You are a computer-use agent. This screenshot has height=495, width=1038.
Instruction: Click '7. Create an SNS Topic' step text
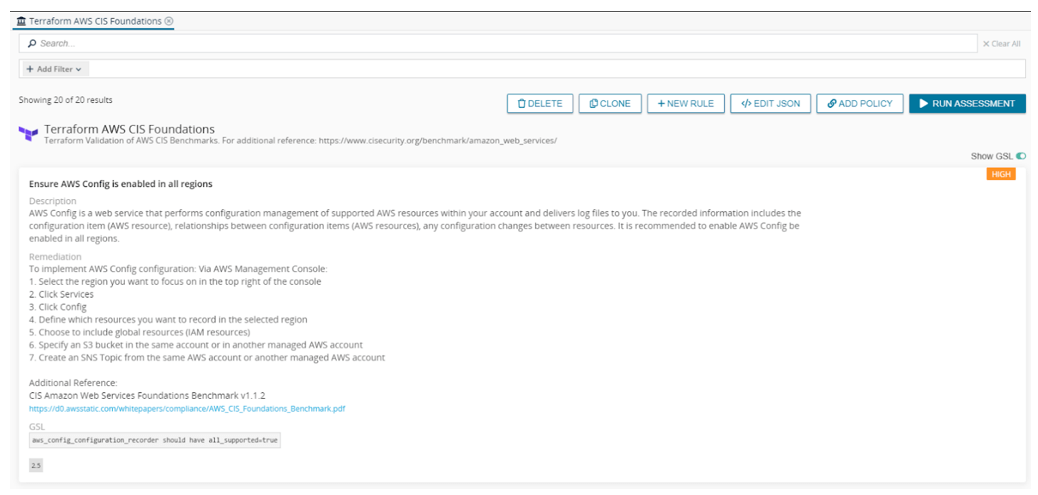[207, 357]
